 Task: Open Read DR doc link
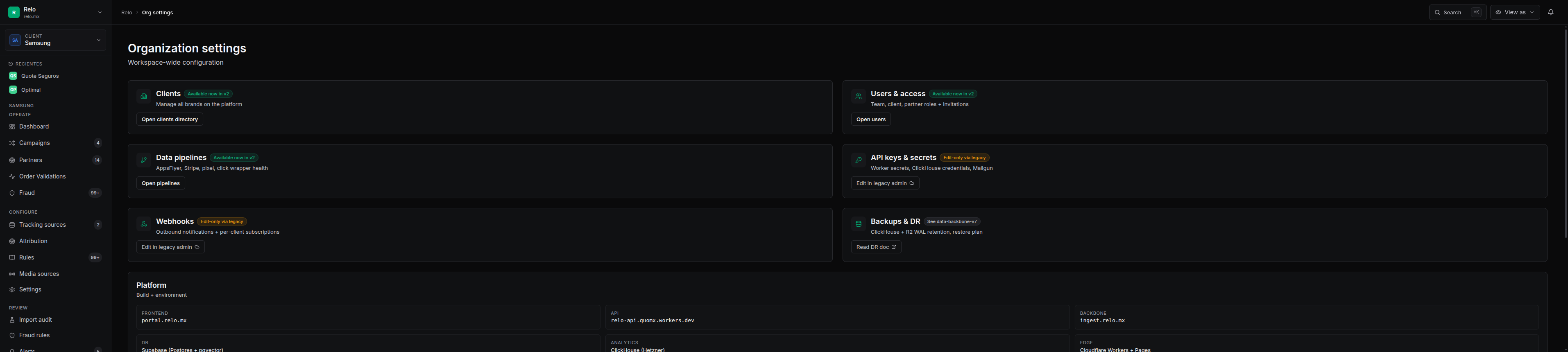click(876, 248)
